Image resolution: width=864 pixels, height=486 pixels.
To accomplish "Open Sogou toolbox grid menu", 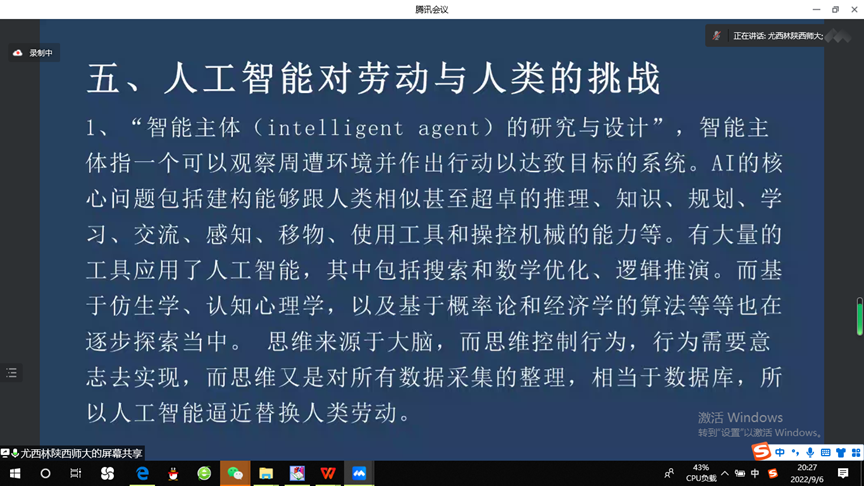I will click(x=854, y=453).
